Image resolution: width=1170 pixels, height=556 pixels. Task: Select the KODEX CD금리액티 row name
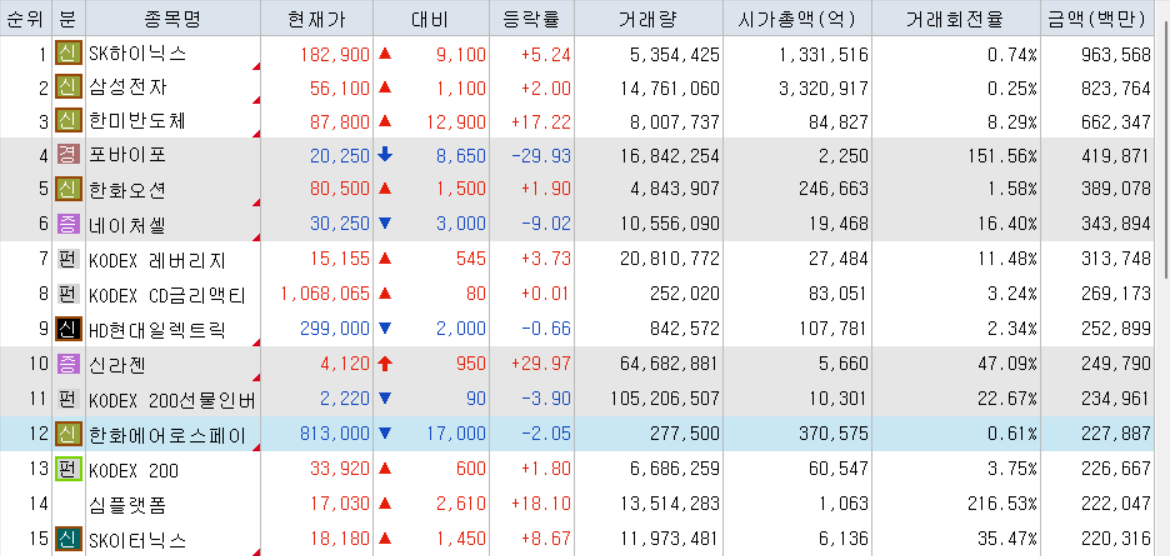coord(168,295)
